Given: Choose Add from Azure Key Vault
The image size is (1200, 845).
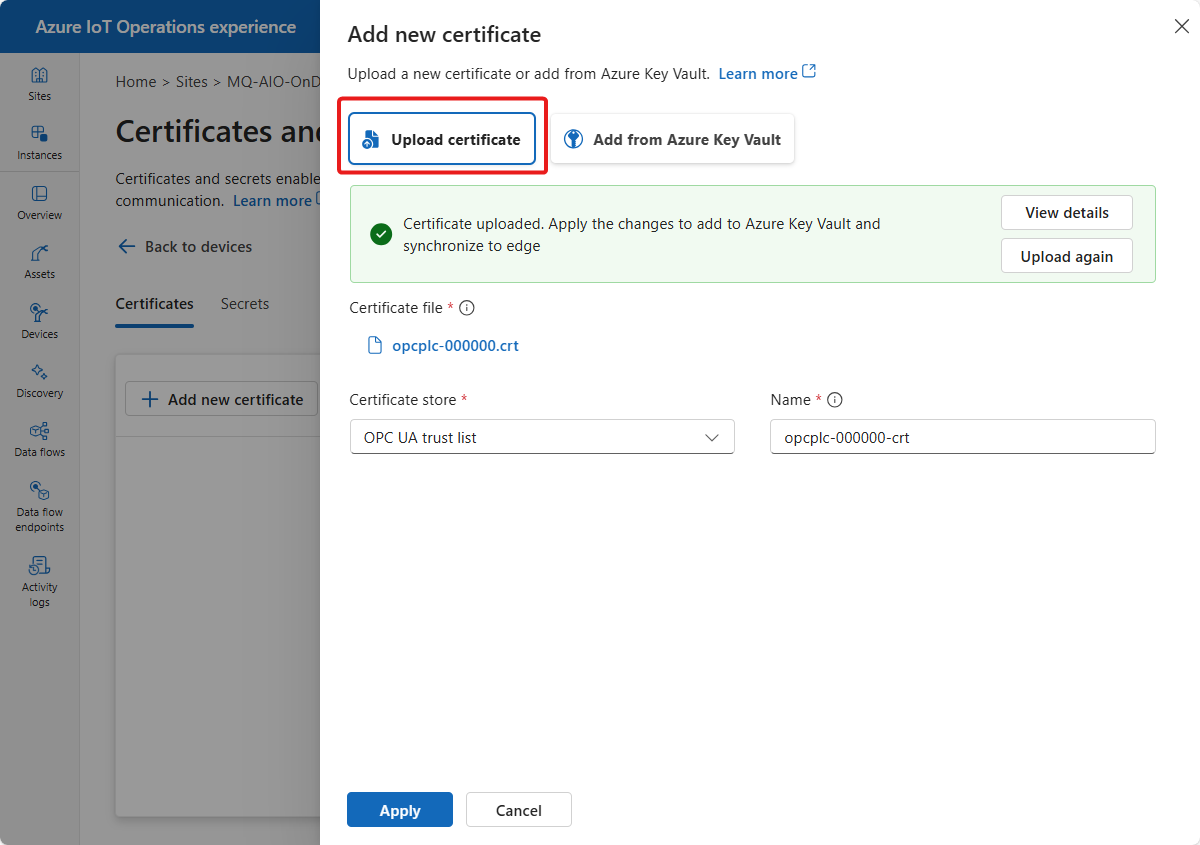Looking at the screenshot, I should 672,139.
